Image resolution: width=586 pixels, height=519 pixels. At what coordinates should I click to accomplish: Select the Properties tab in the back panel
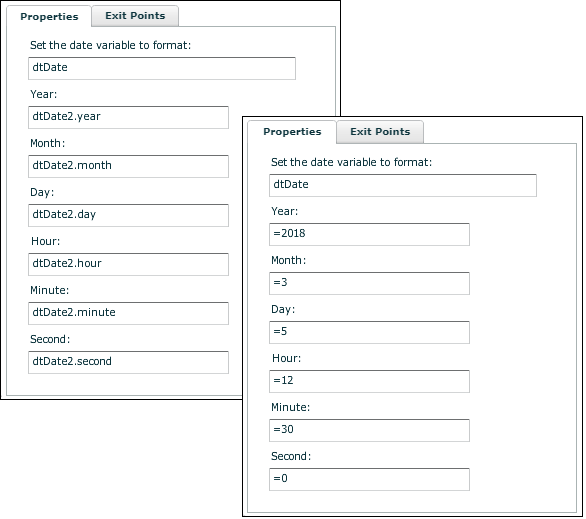pyautogui.click(x=49, y=16)
